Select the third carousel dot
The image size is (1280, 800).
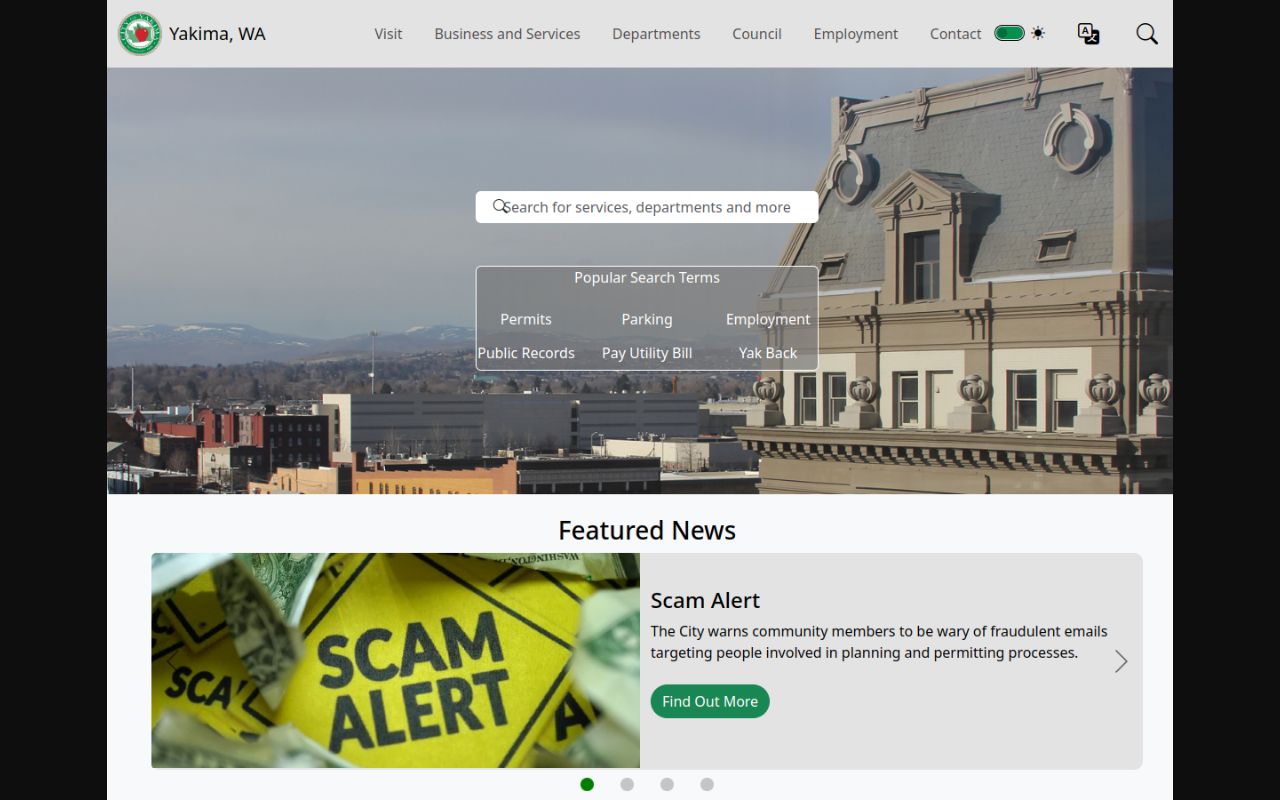click(x=667, y=784)
